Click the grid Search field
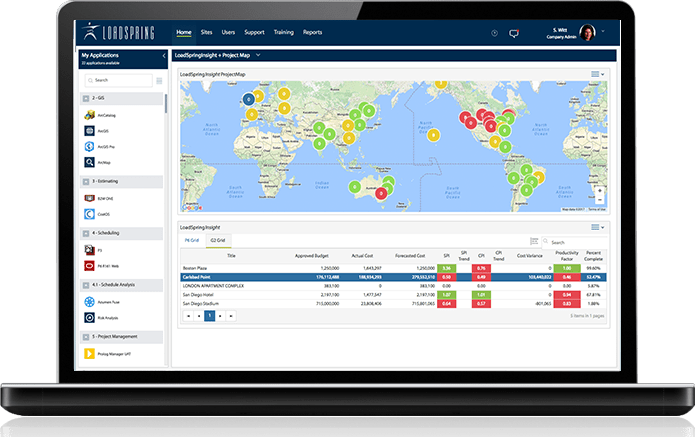Screen dimensions: 695x437 pos(574,242)
